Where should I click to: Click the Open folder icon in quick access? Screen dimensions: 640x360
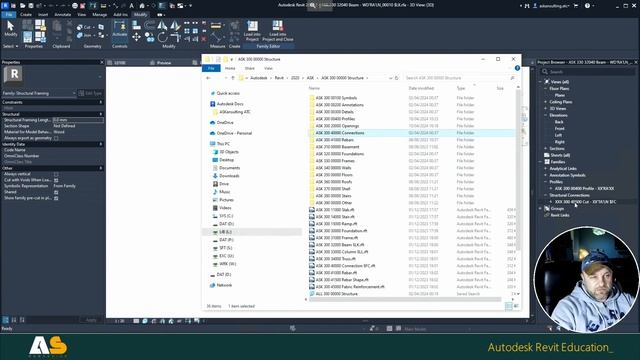click(x=22, y=6)
